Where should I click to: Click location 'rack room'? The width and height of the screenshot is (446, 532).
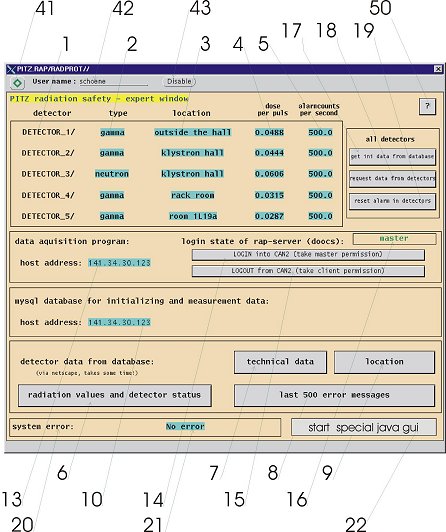tap(193, 195)
